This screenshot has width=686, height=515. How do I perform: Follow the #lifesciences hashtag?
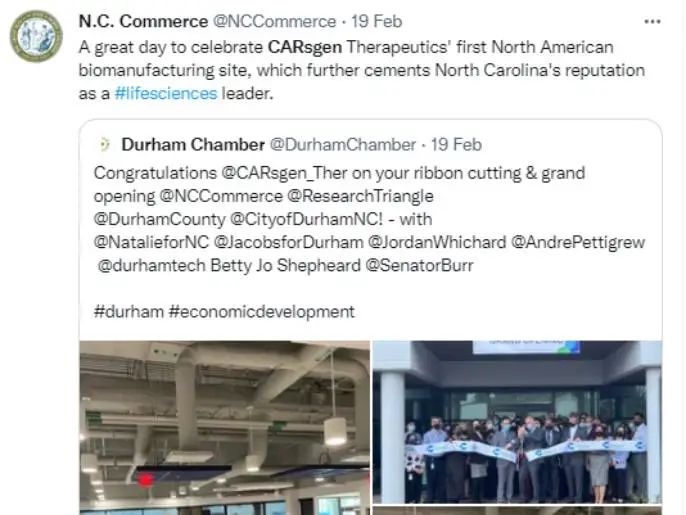[x=166, y=94]
